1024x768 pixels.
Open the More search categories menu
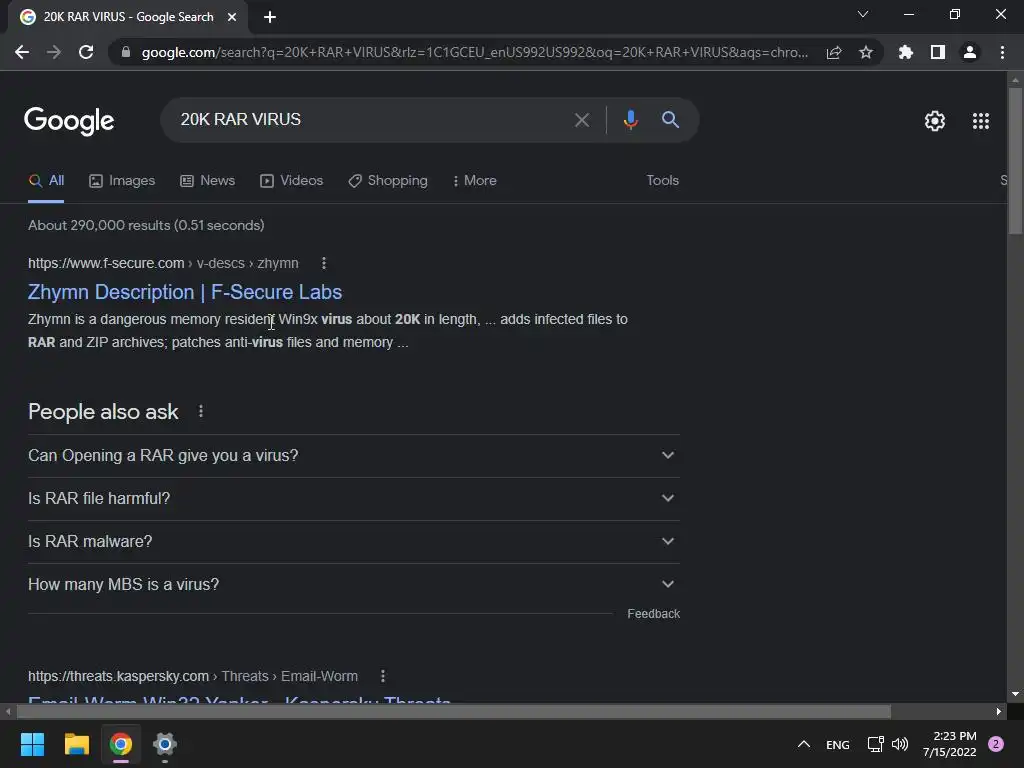click(x=475, y=181)
